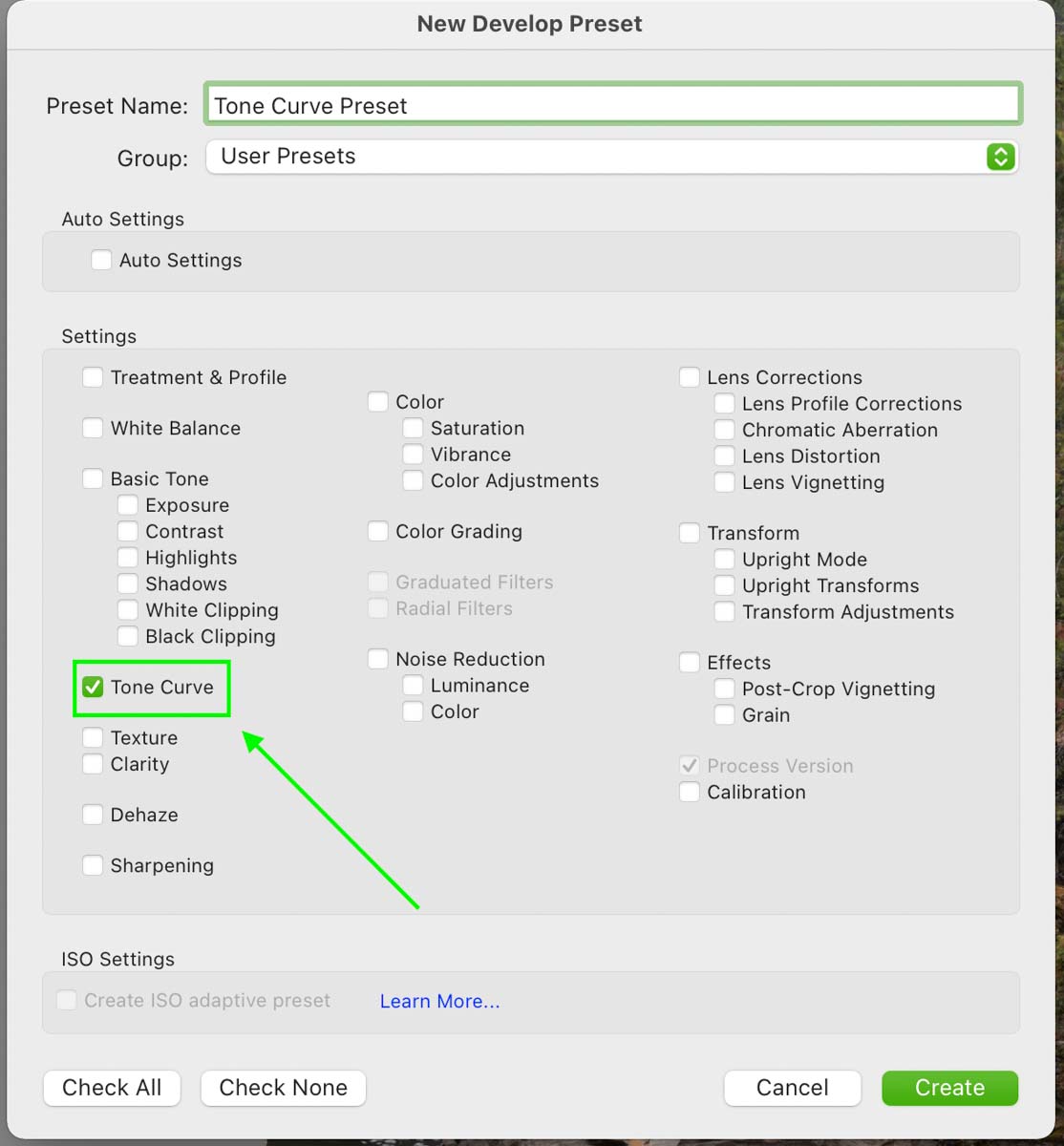Tick the Sharpening checkbox
This screenshot has width=1064, height=1146.
(93, 865)
